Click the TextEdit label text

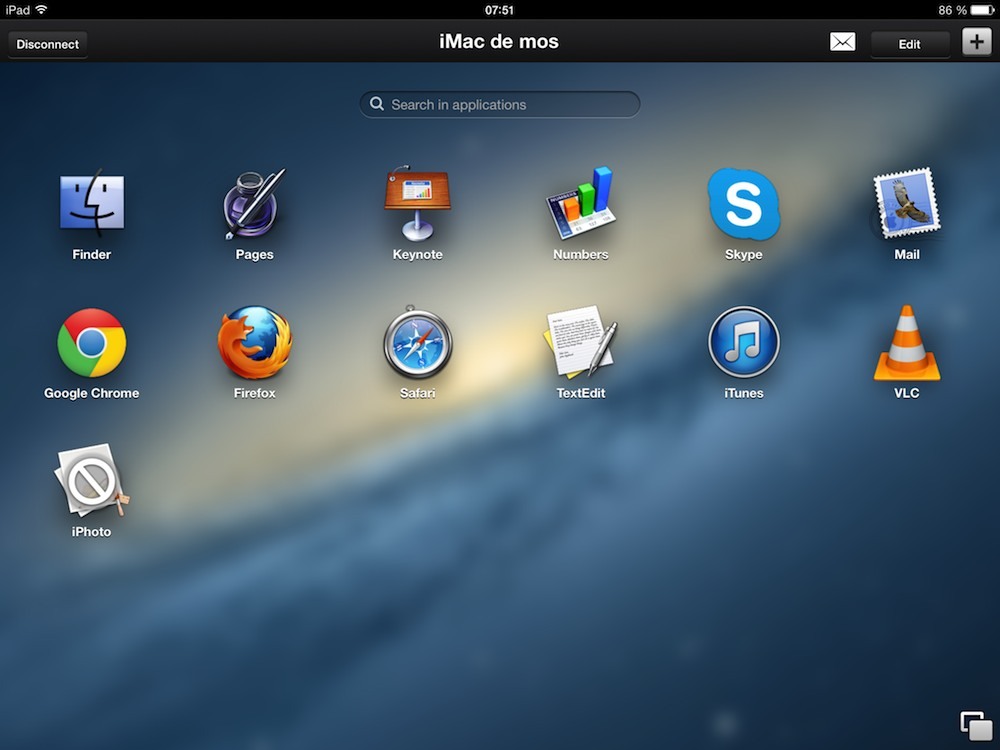point(580,393)
